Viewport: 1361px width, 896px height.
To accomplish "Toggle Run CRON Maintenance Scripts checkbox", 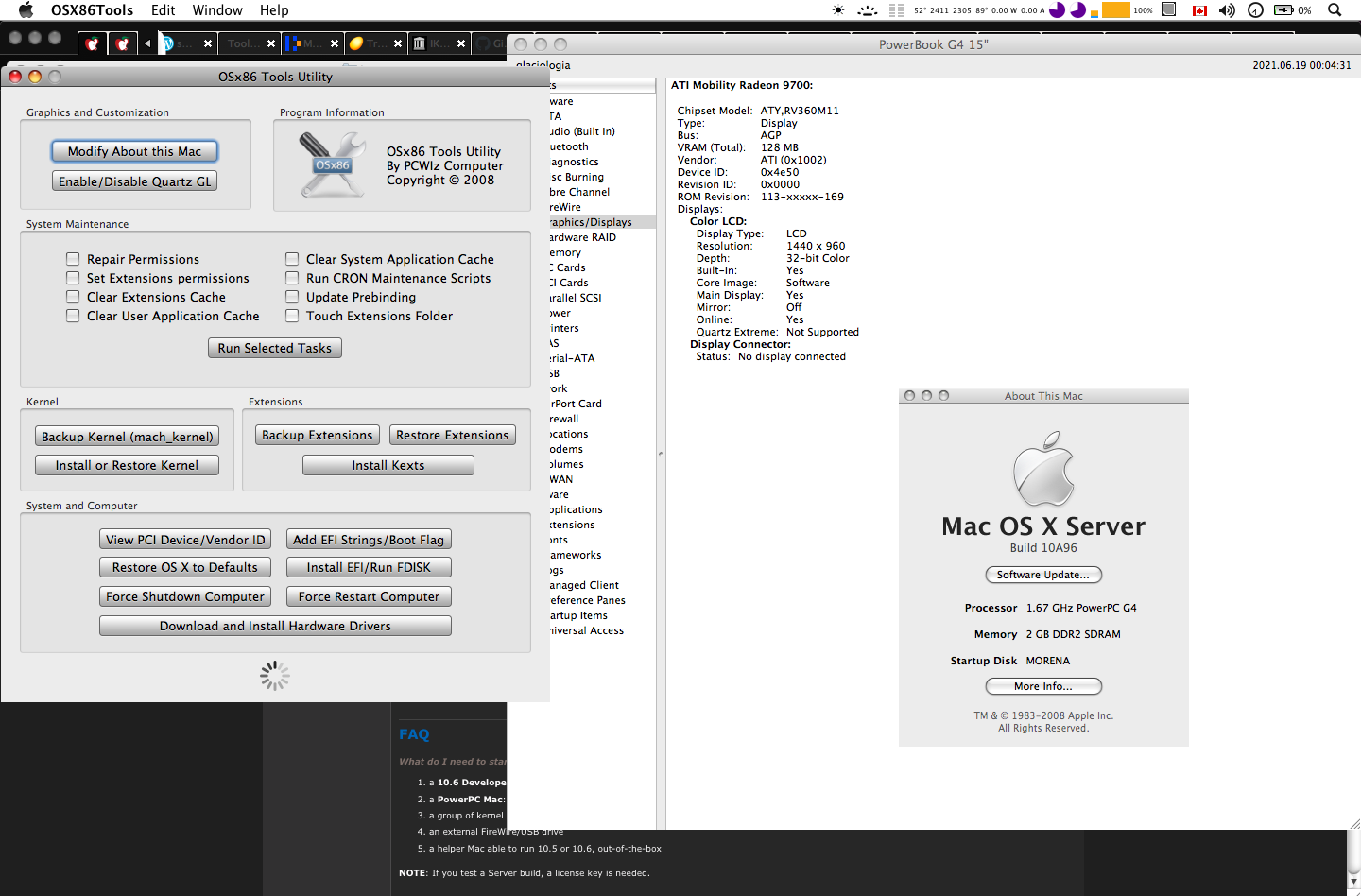I will point(292,278).
